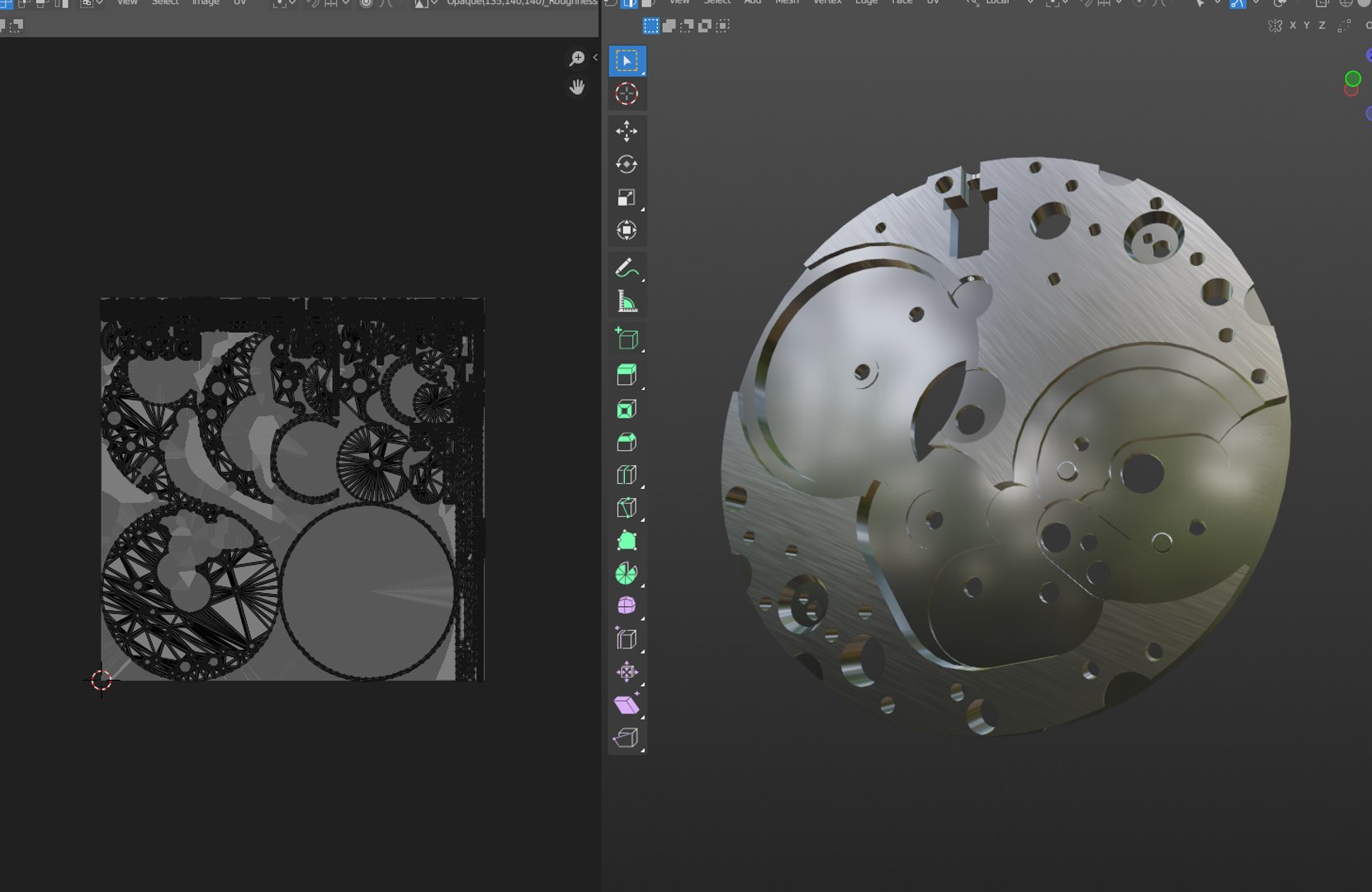Toggle X axis mesh mirror

(1293, 26)
